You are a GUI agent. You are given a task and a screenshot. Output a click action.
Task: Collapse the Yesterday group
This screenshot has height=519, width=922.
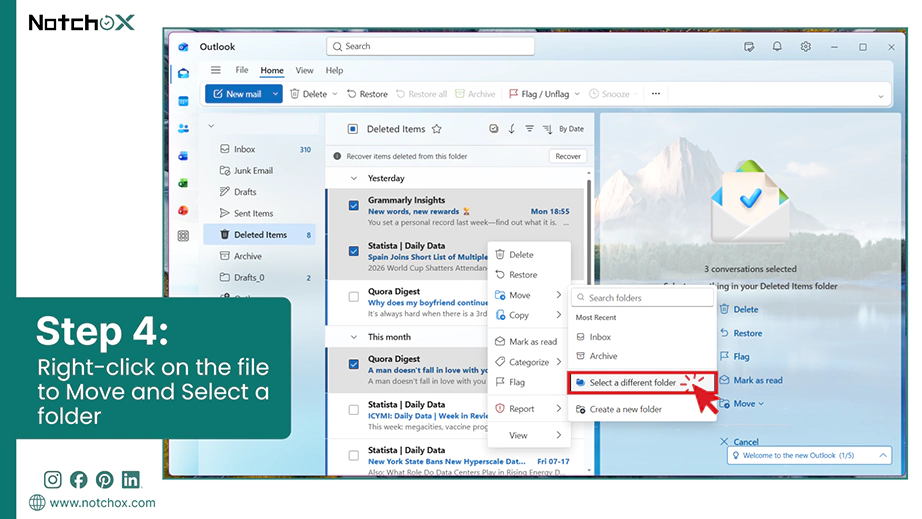click(353, 178)
